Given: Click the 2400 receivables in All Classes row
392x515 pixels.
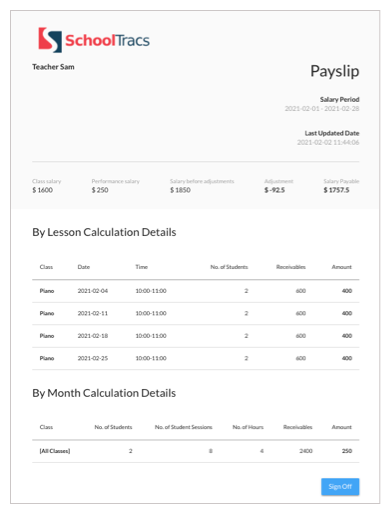Looking at the screenshot, I should pos(306,451).
